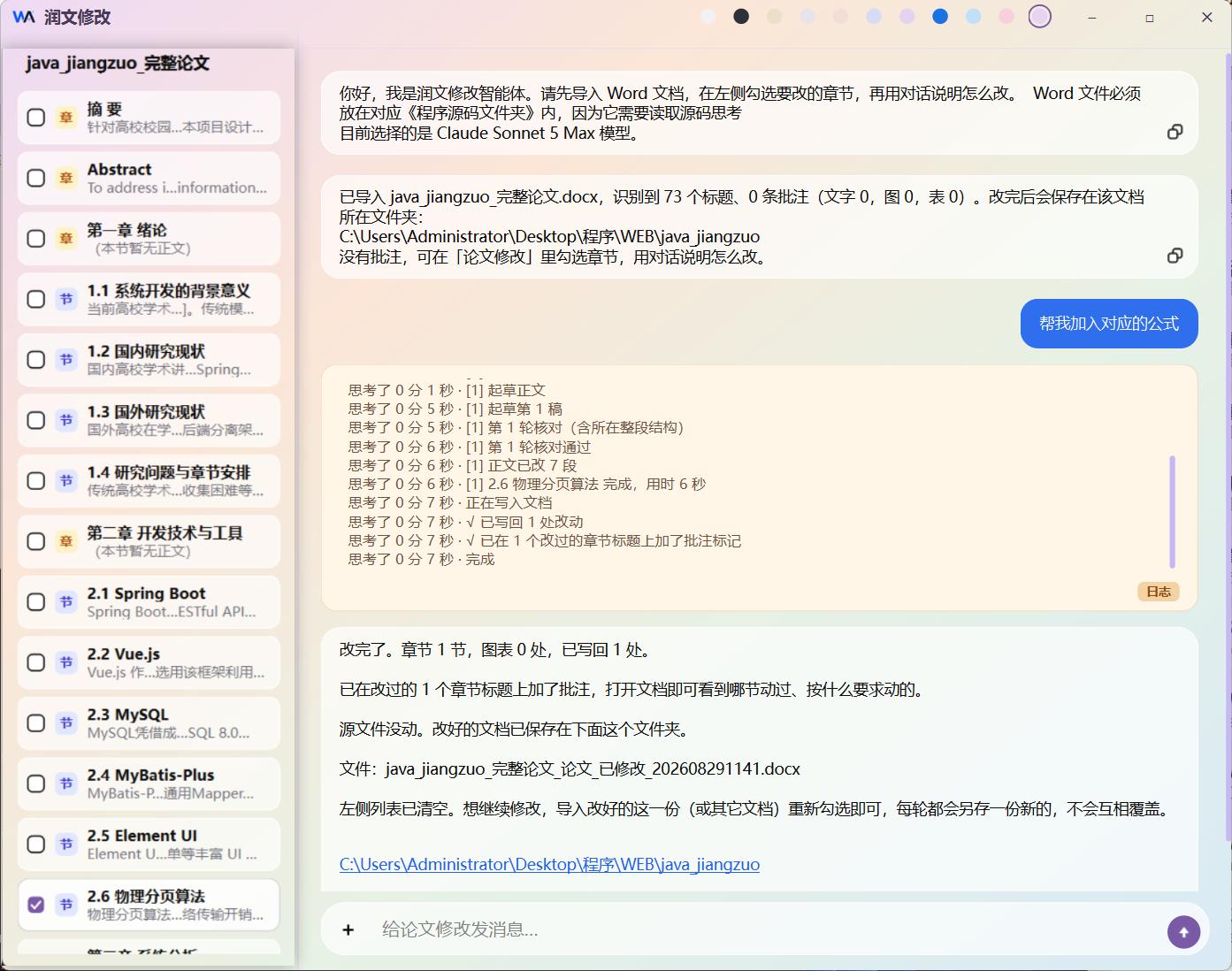Click the 节 badge on 2.4 MyBatis-Plus

point(66,784)
